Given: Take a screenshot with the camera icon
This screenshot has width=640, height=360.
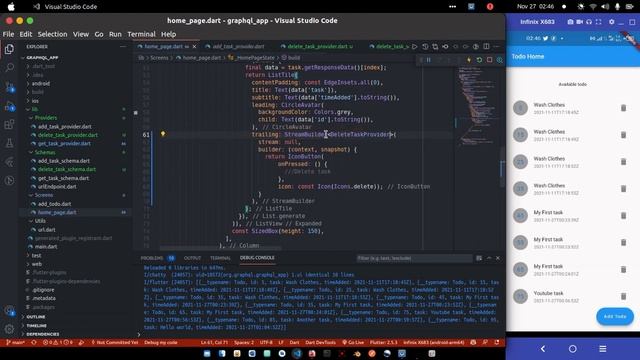Looking at the screenshot, I should click(570, 22).
